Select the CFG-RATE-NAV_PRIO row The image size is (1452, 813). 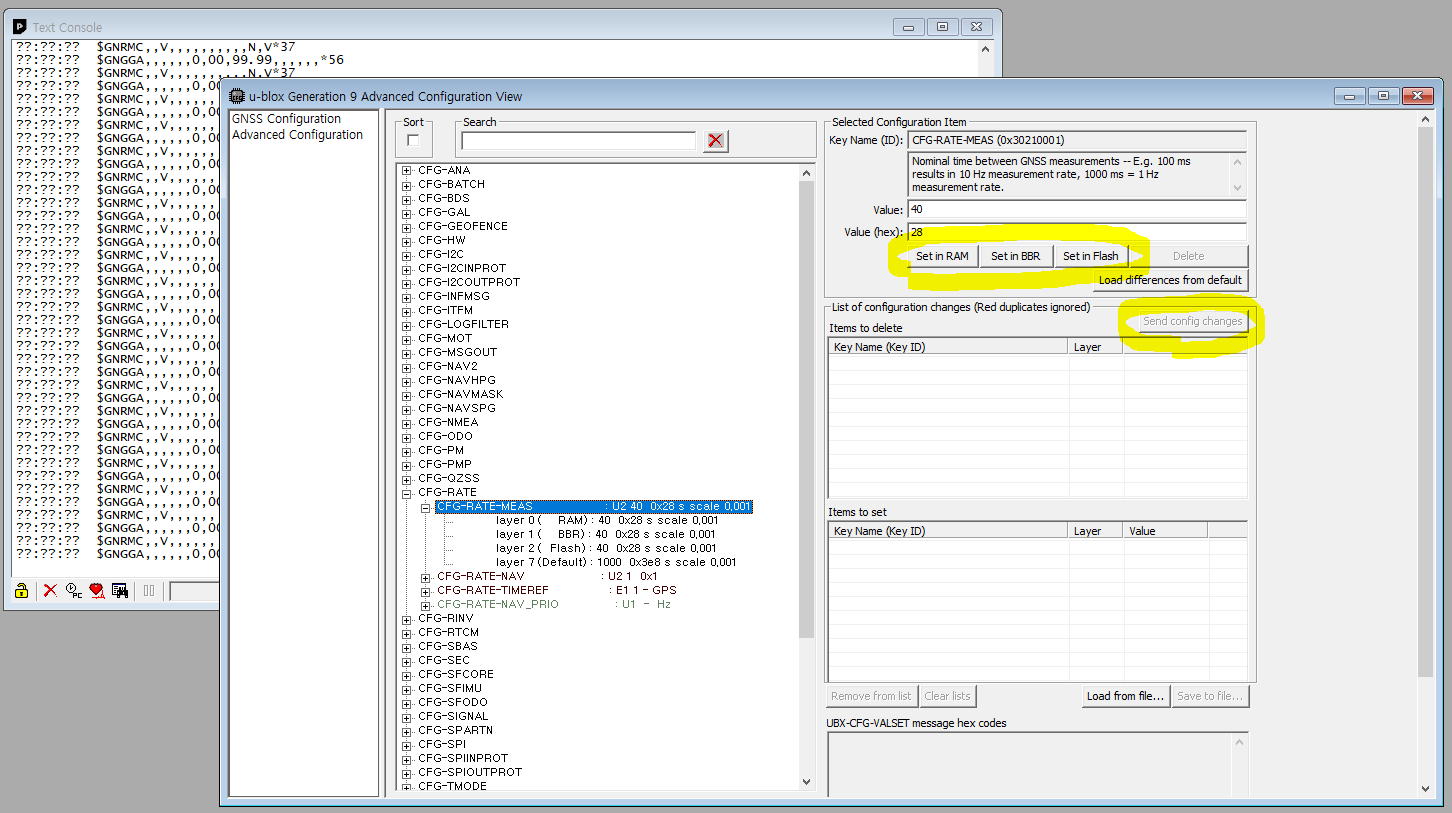[554, 604]
